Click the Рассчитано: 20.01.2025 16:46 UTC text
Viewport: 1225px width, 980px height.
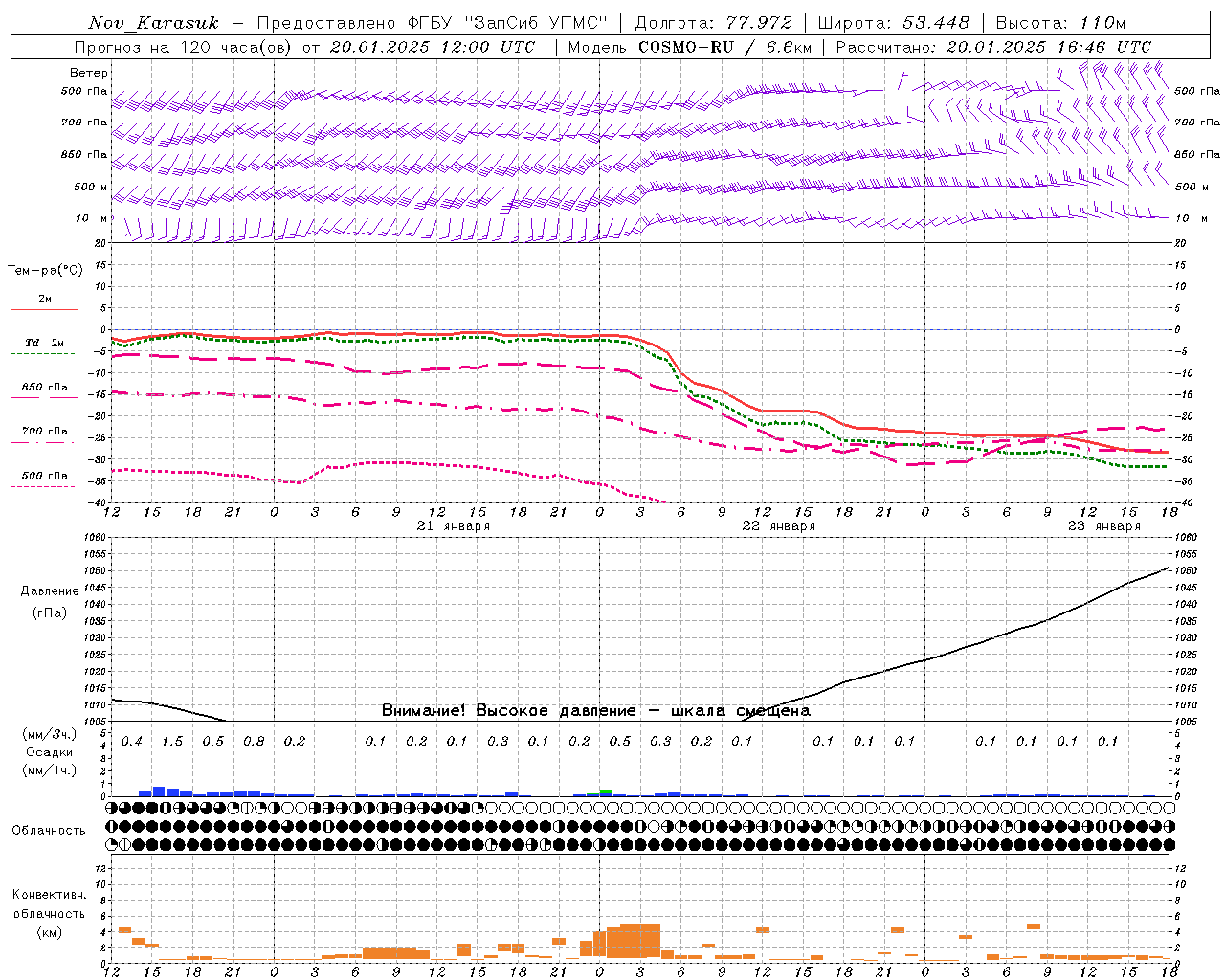click(994, 47)
